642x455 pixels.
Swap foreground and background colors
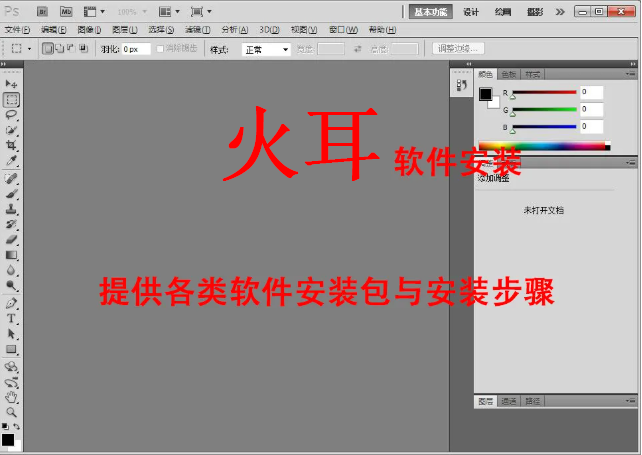[x=17, y=427]
